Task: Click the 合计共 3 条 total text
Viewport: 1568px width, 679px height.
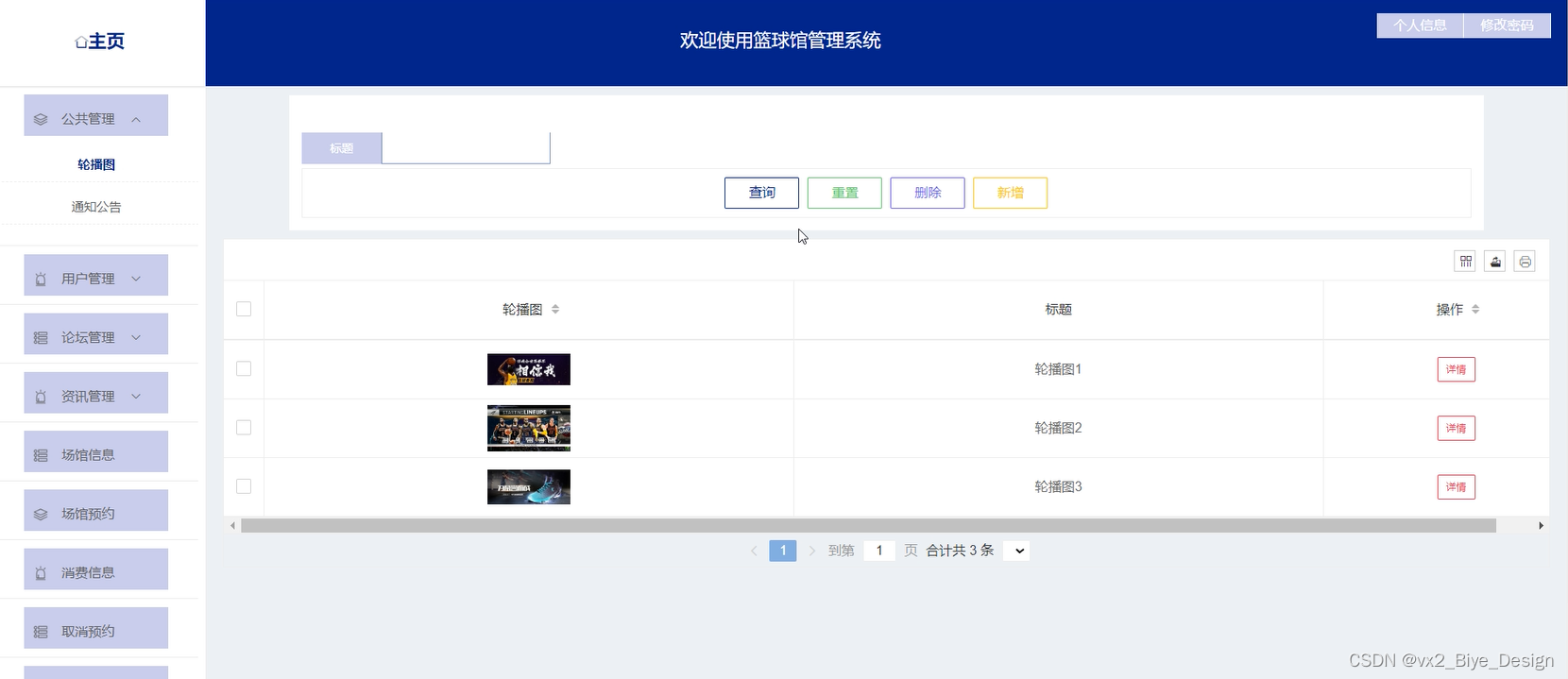Action: 960,551
